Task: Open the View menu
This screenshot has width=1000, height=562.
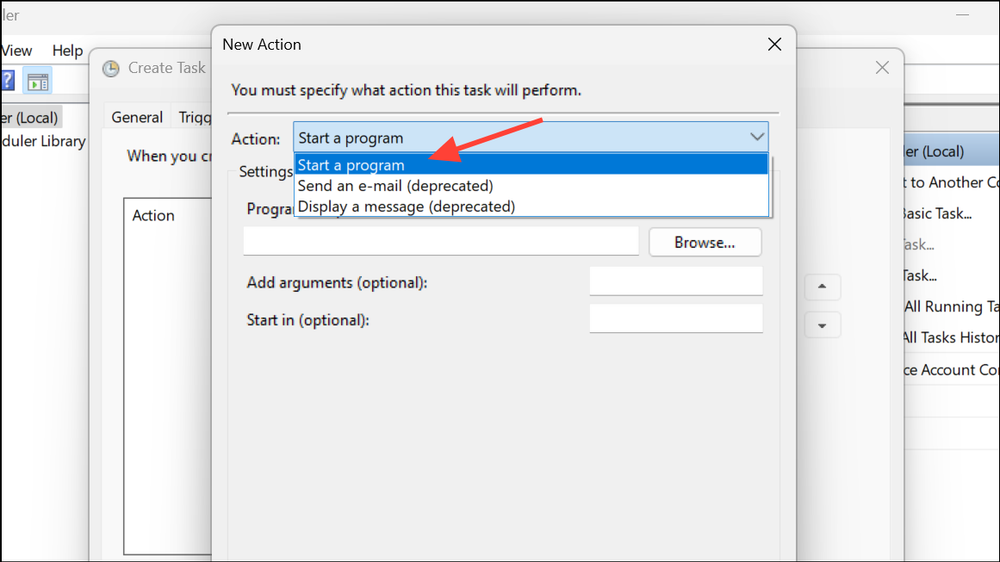Action: pos(16,50)
